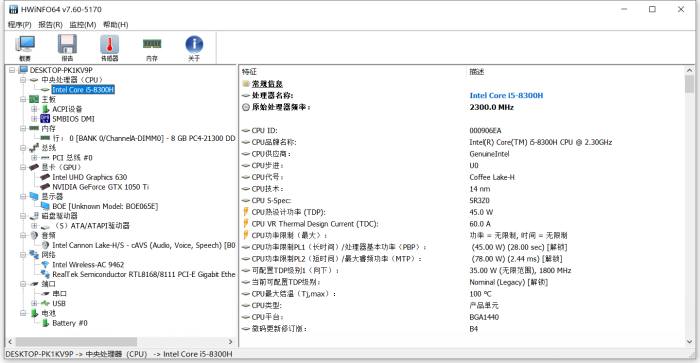The image size is (700, 363).
Task: Select the RealTek RTL8168/8111 Gigabit entry
Action: point(143,275)
